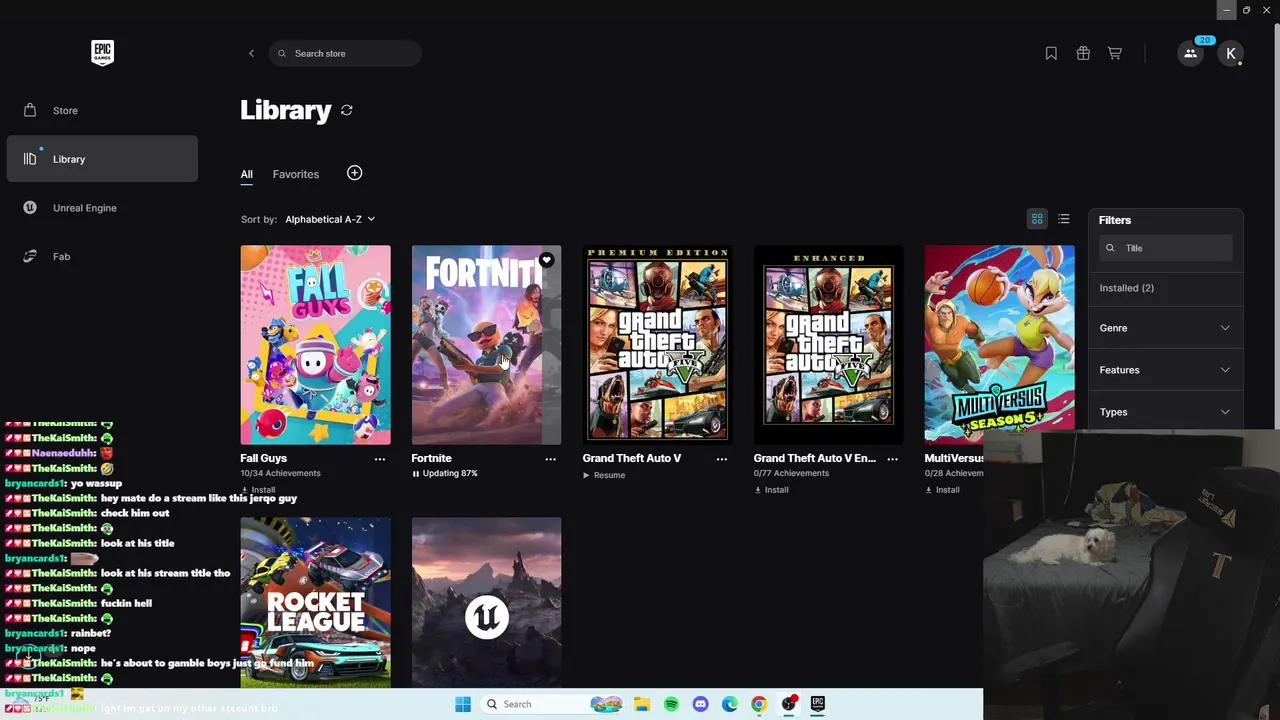Expand the Genre filter section
The image size is (1280, 720).
pyautogui.click(x=1165, y=328)
